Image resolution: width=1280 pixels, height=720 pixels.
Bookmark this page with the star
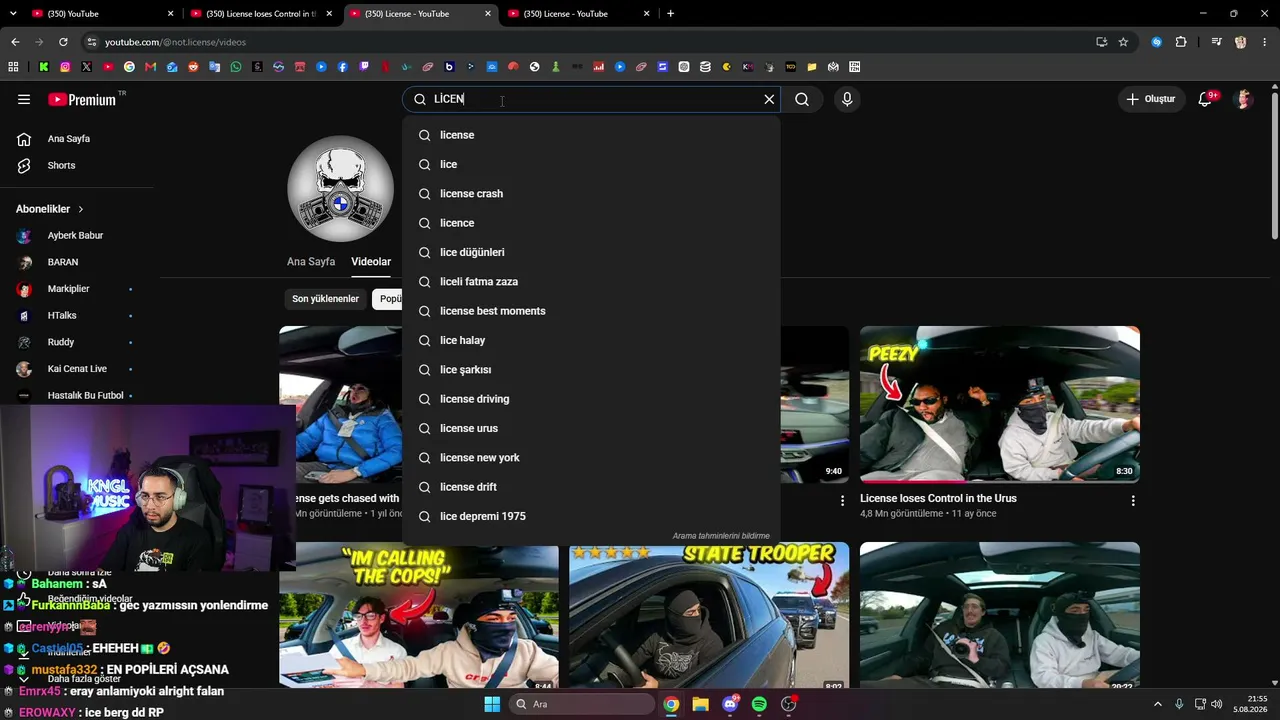1123,42
